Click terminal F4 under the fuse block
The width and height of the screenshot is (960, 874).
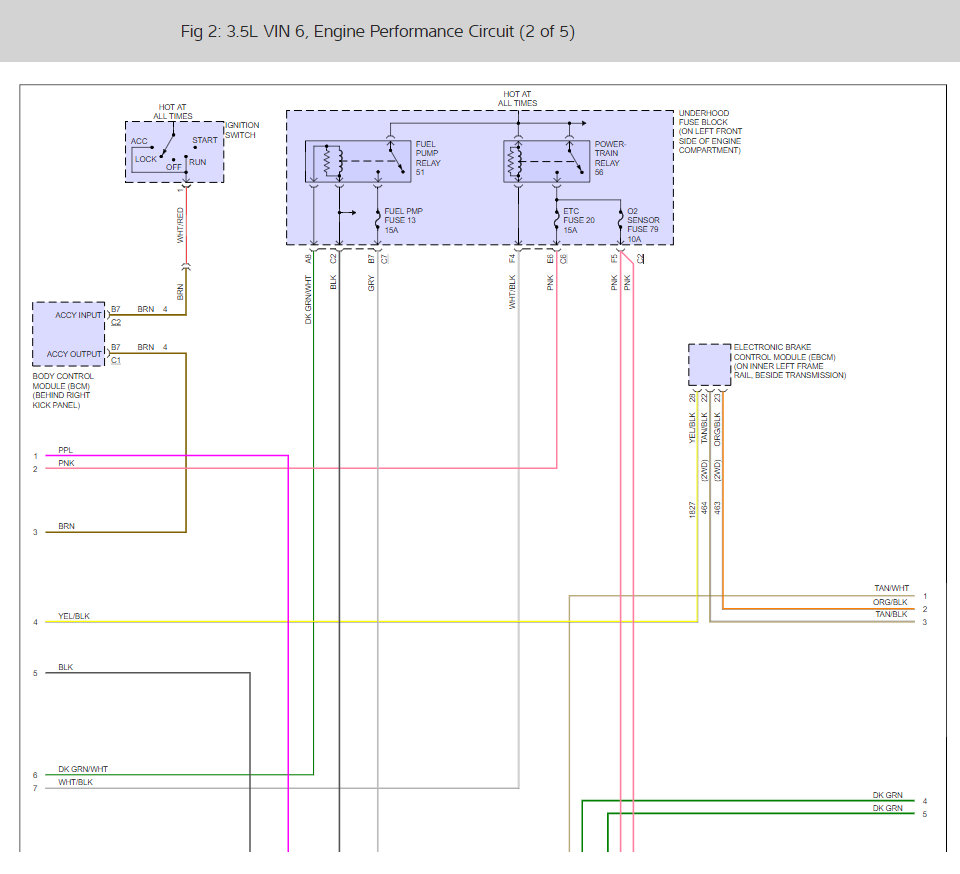(512, 259)
